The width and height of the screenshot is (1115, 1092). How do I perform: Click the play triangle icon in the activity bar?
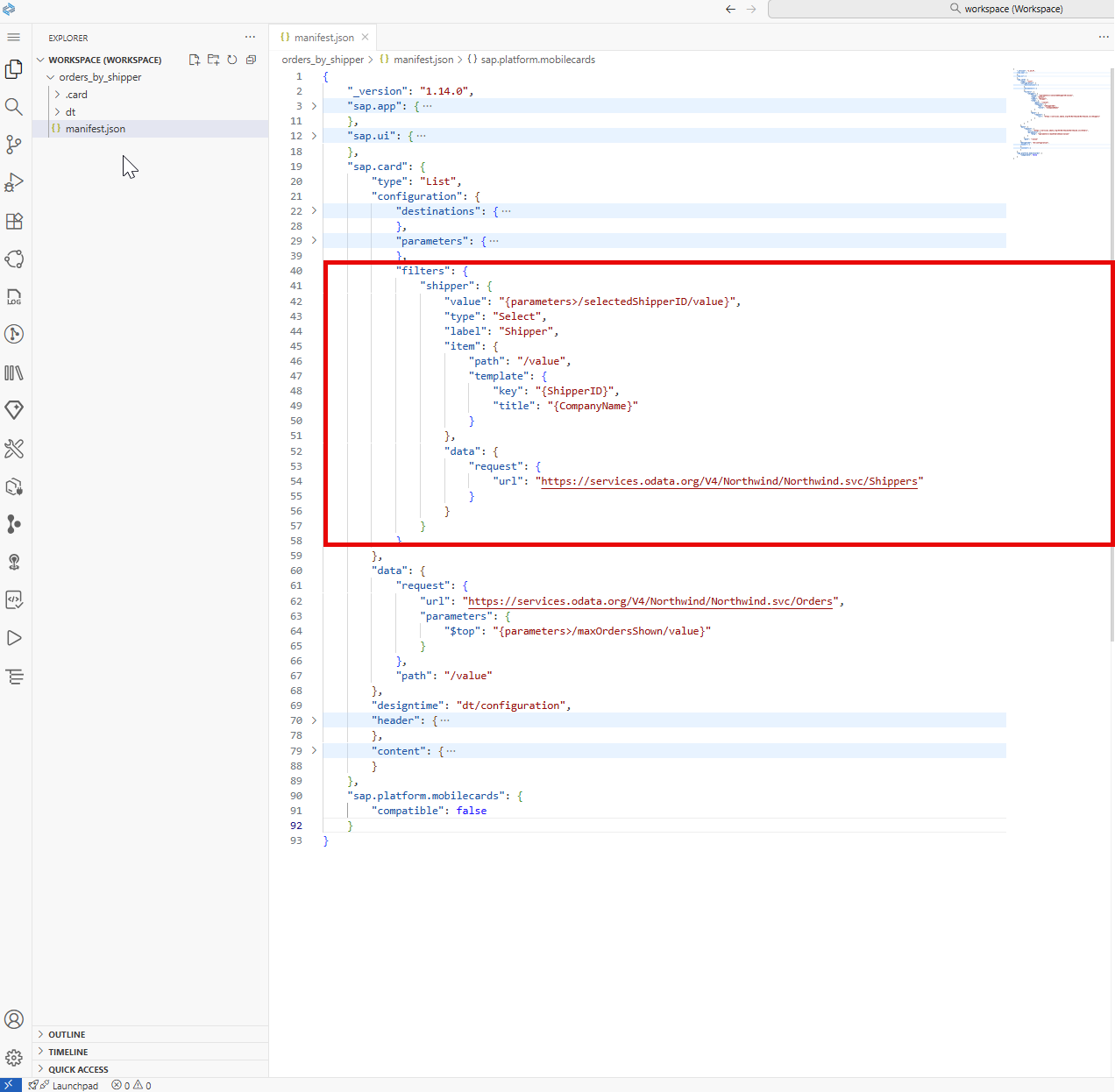(x=14, y=638)
